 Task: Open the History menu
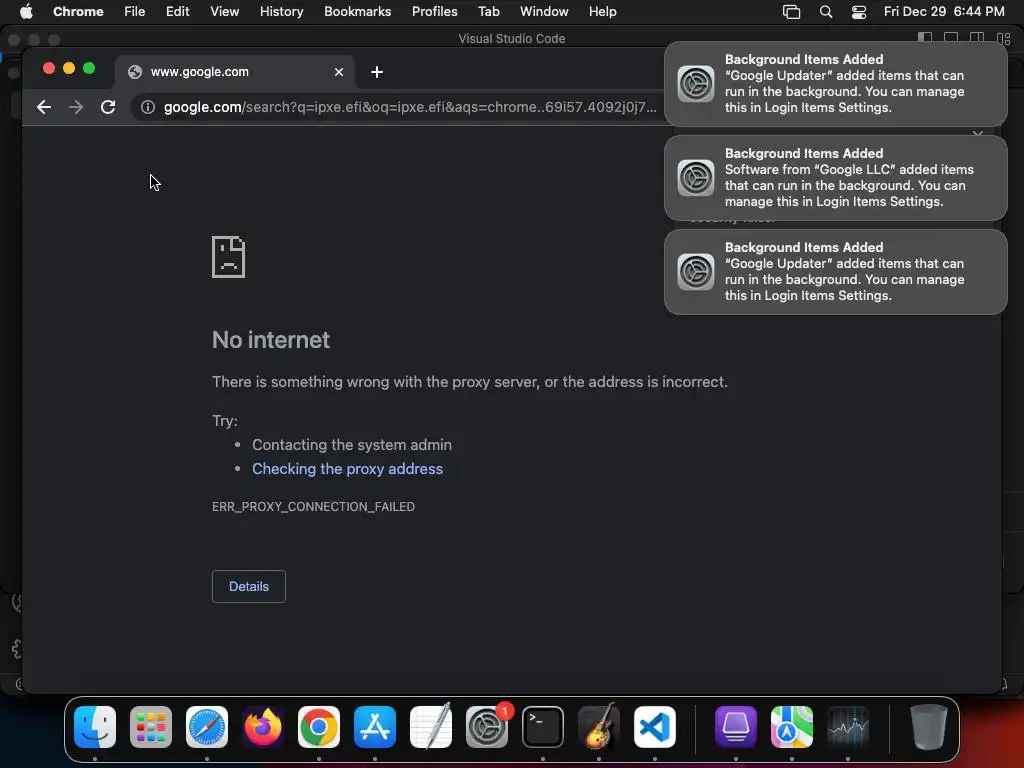pos(281,12)
